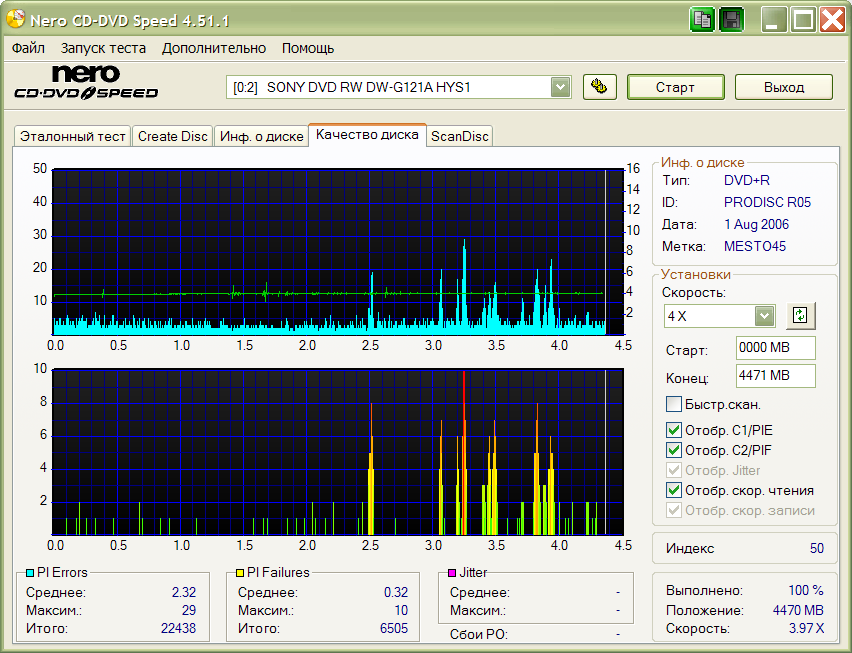Screen dimensions: 852x653
Task: Open drive options with the yellow settings icon
Action: [x=599, y=87]
